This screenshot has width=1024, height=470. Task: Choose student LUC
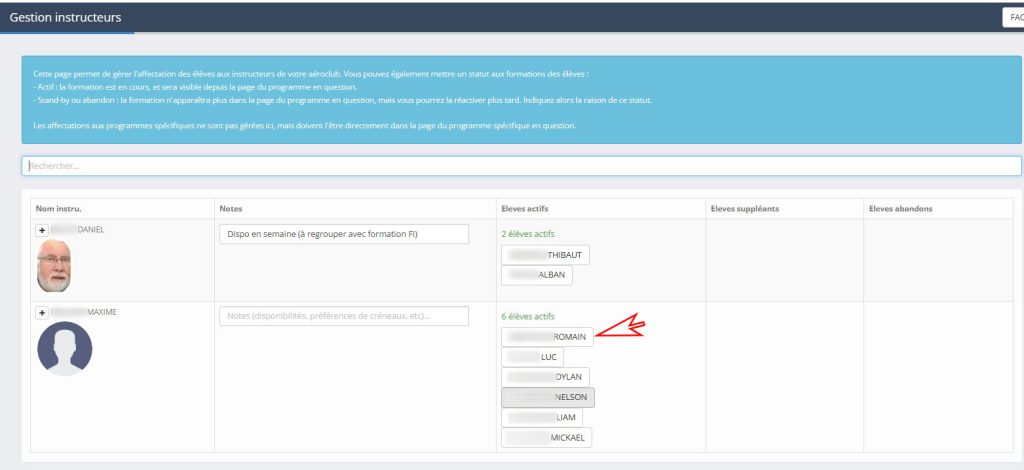pyautogui.click(x=532, y=357)
